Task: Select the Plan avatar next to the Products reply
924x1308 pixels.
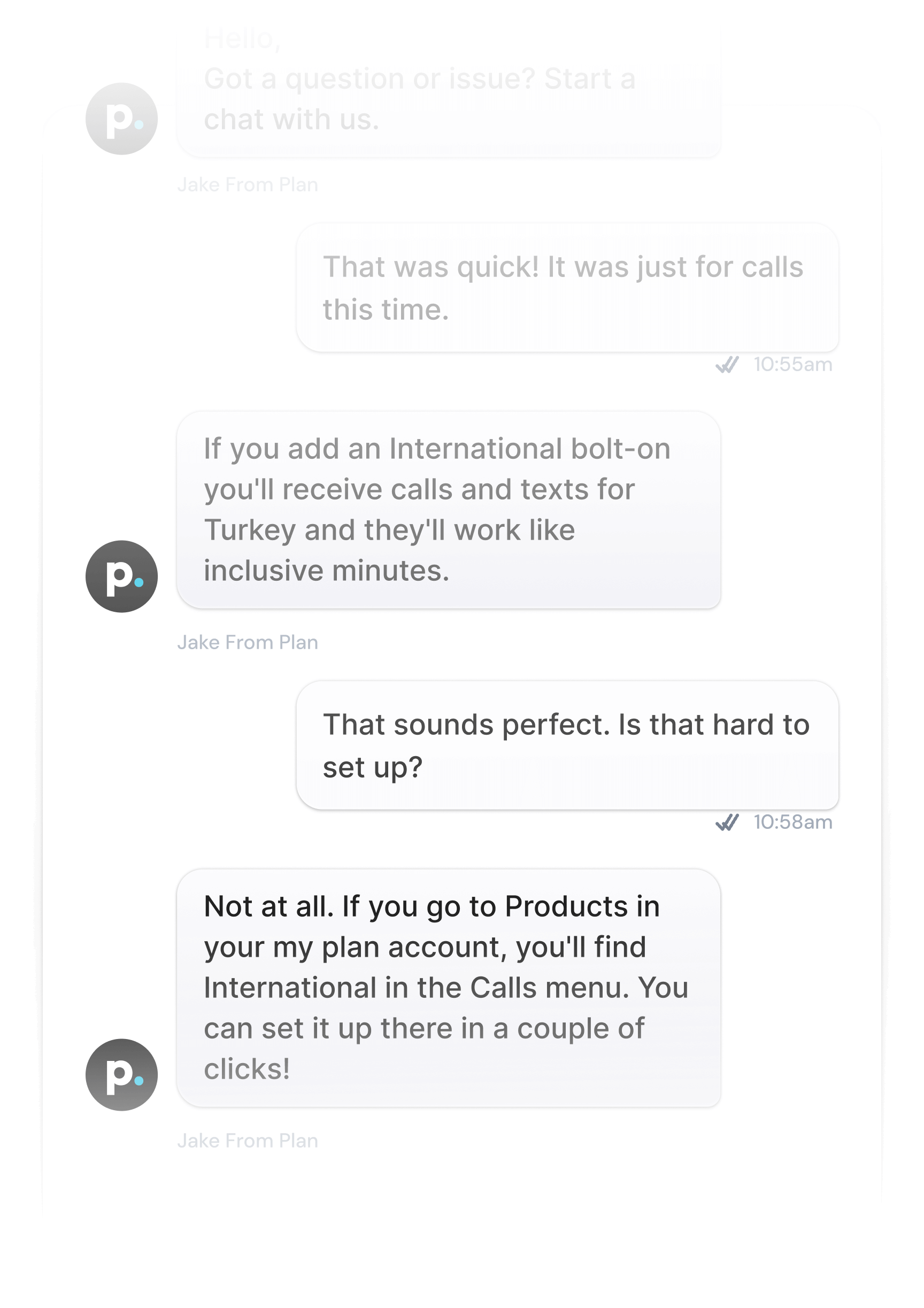Action: (121, 1073)
